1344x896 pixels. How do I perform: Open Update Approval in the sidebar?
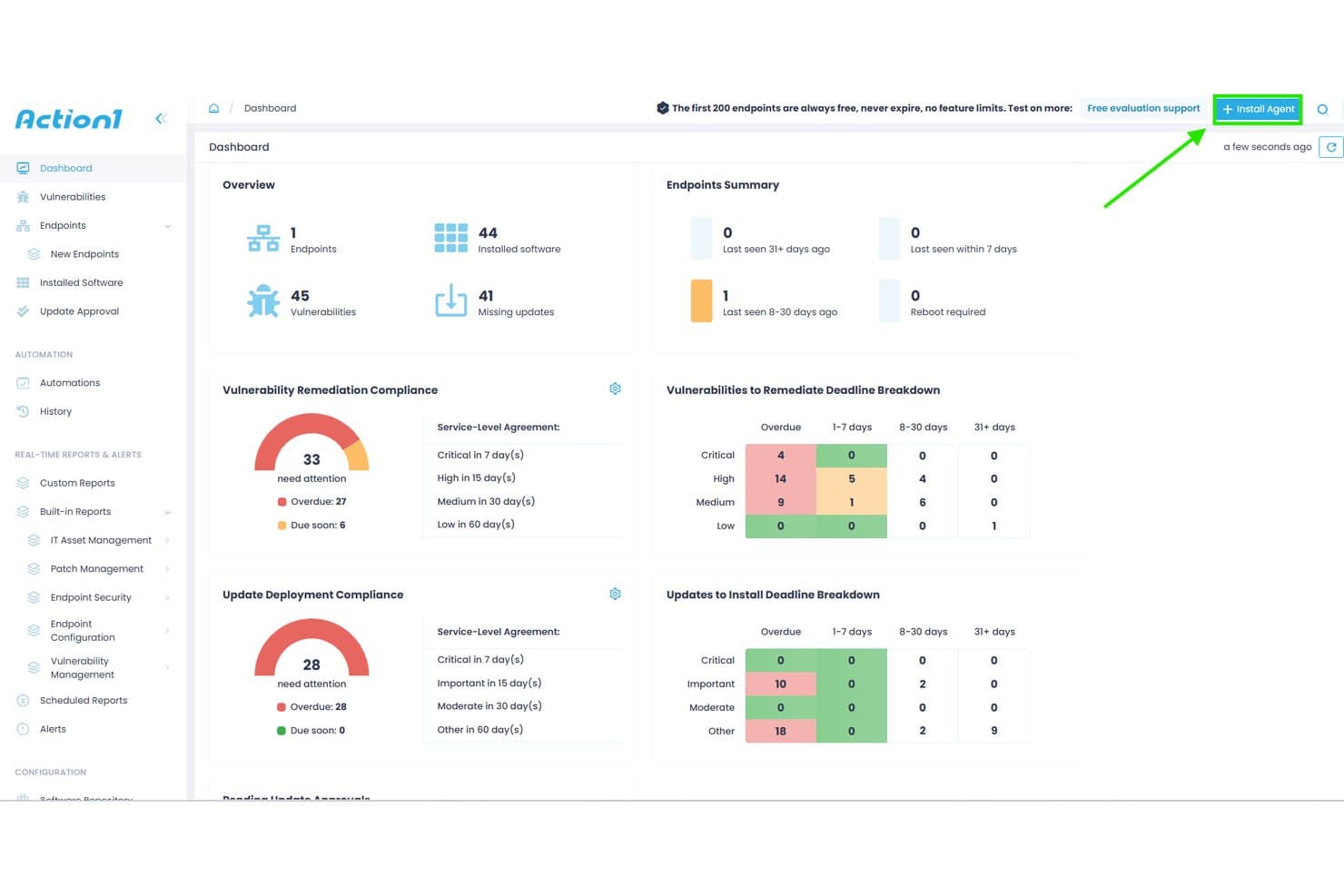point(79,311)
